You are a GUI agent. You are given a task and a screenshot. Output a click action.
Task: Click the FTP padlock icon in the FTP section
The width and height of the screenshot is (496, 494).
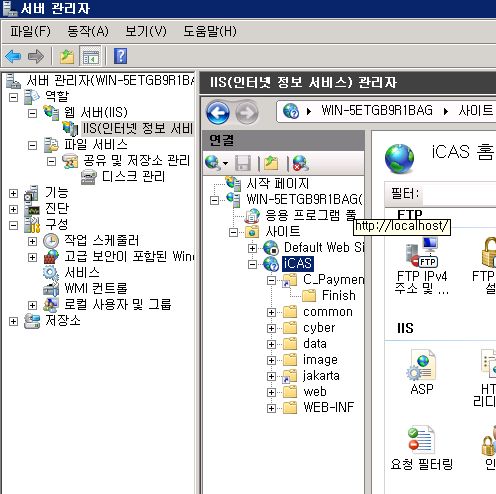pyautogui.click(x=488, y=253)
